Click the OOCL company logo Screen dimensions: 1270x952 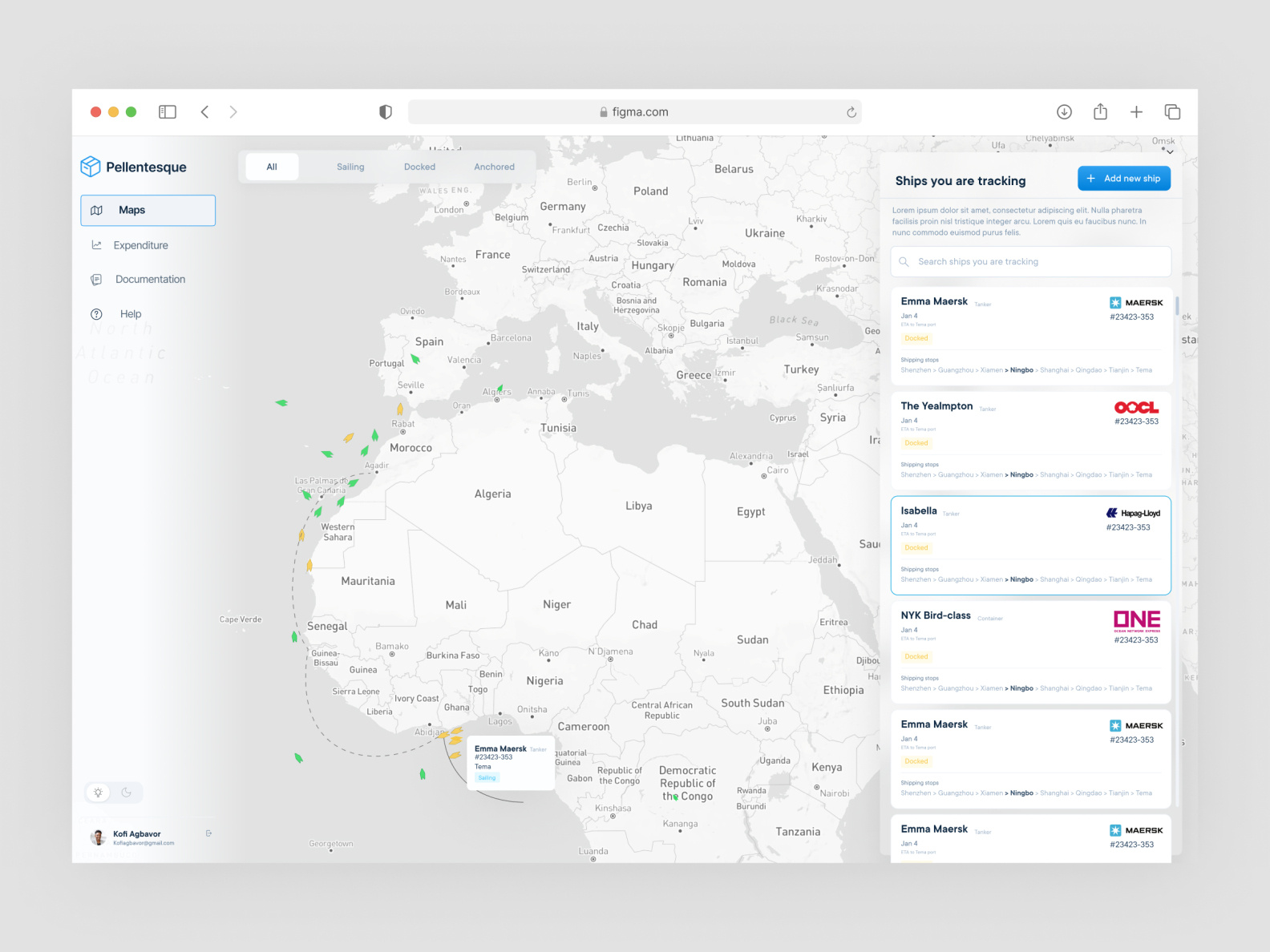pyautogui.click(x=1136, y=408)
